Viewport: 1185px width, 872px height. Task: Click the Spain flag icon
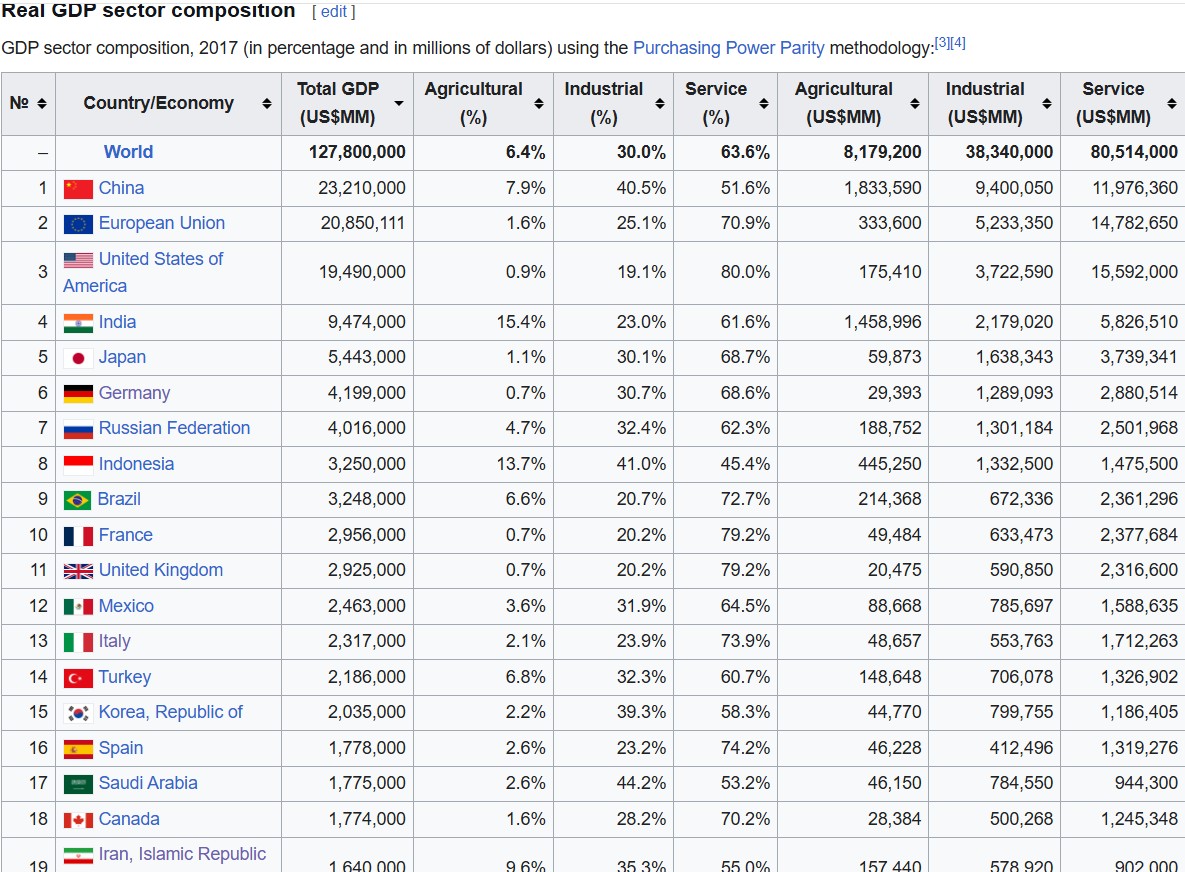point(78,749)
